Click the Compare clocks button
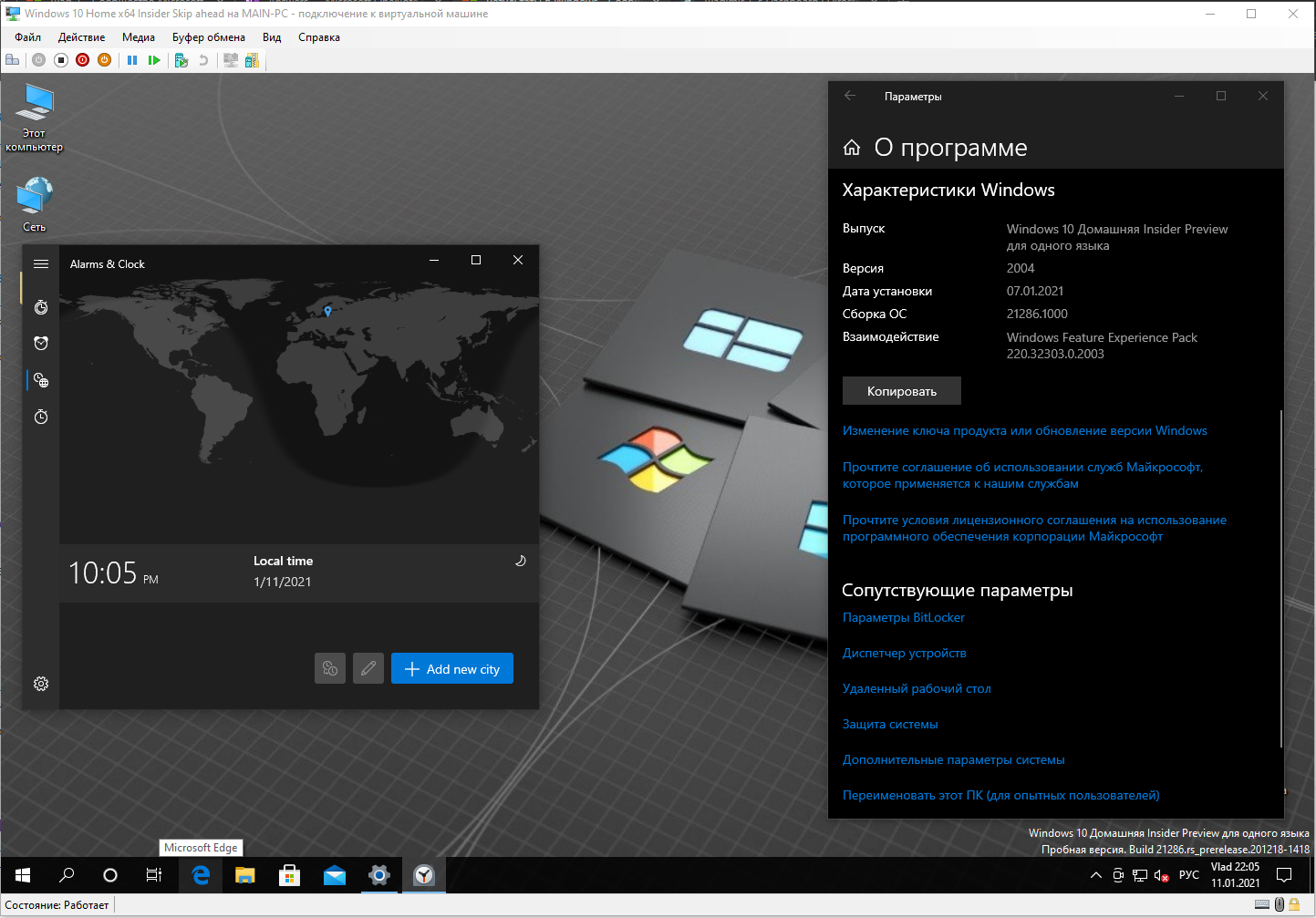 click(x=330, y=668)
